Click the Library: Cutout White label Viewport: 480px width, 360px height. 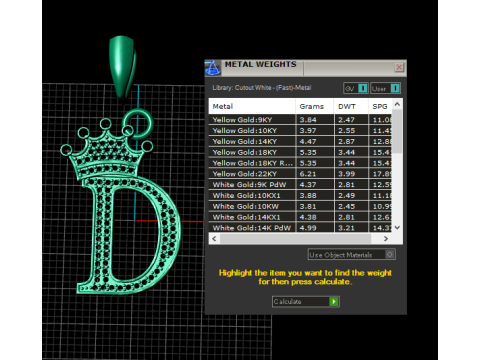pyautogui.click(x=262, y=88)
